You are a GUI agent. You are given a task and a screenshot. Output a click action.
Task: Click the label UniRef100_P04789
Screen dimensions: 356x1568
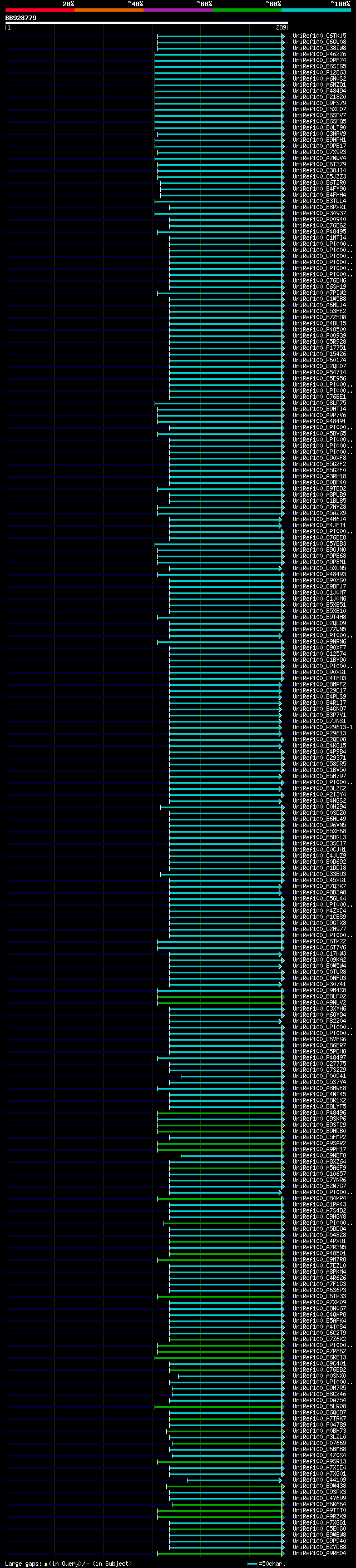tap(319, 1425)
